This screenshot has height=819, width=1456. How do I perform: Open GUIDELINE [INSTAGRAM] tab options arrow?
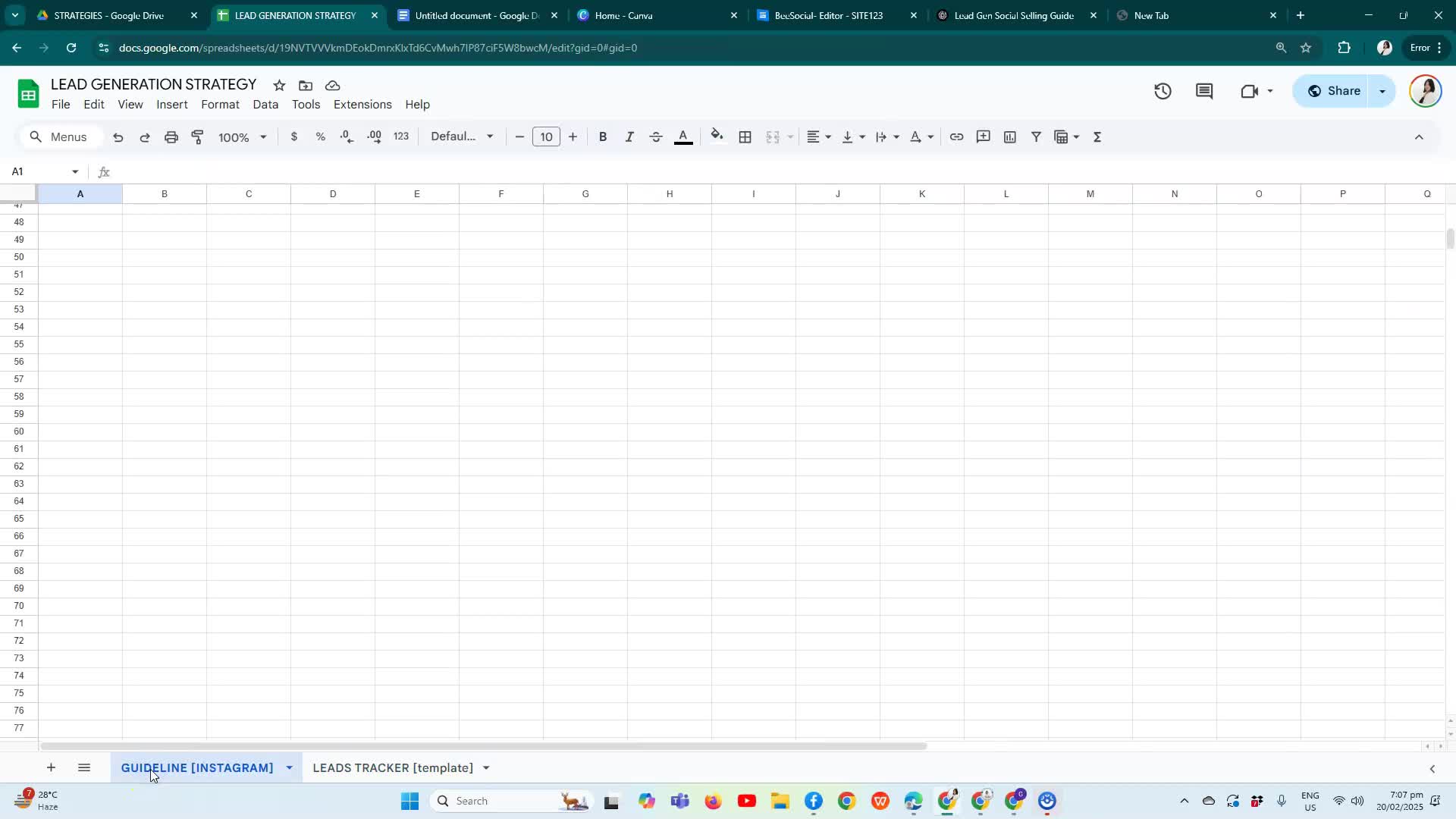(289, 767)
